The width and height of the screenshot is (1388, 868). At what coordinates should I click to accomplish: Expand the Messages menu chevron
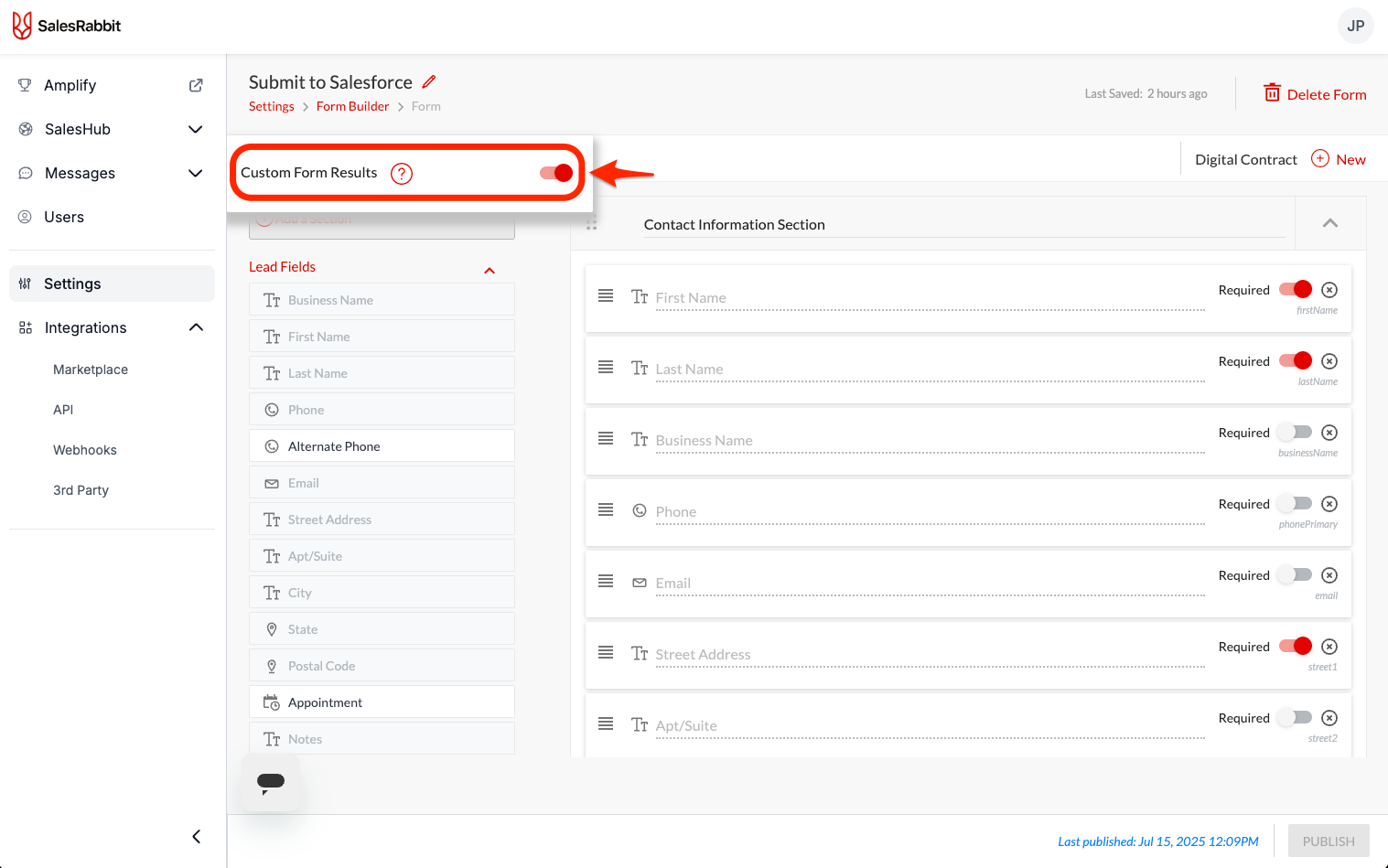(x=195, y=173)
